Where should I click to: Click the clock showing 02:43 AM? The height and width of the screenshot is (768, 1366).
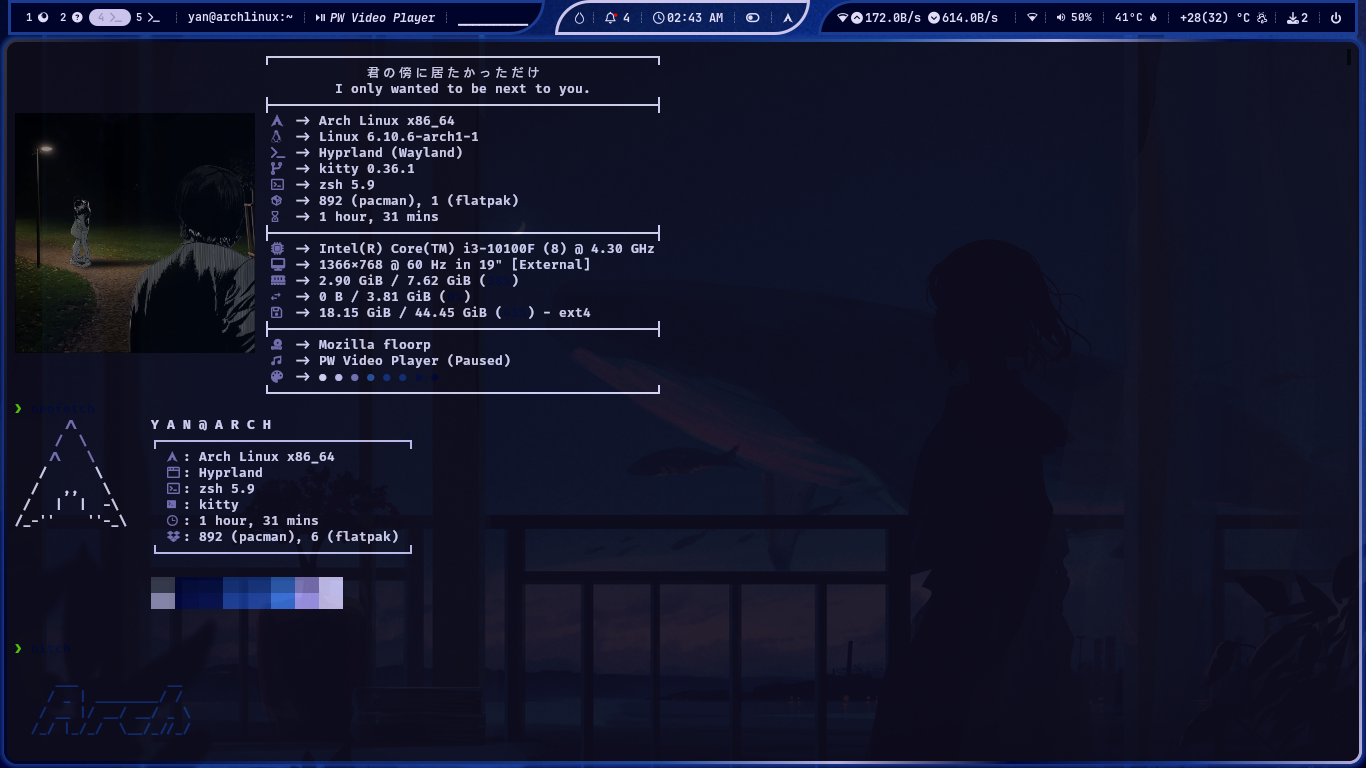coord(690,17)
